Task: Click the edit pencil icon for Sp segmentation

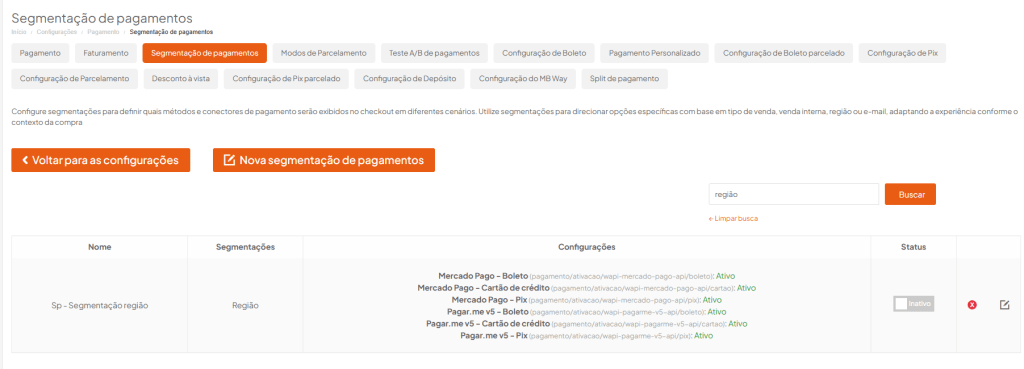Action: [1004, 304]
